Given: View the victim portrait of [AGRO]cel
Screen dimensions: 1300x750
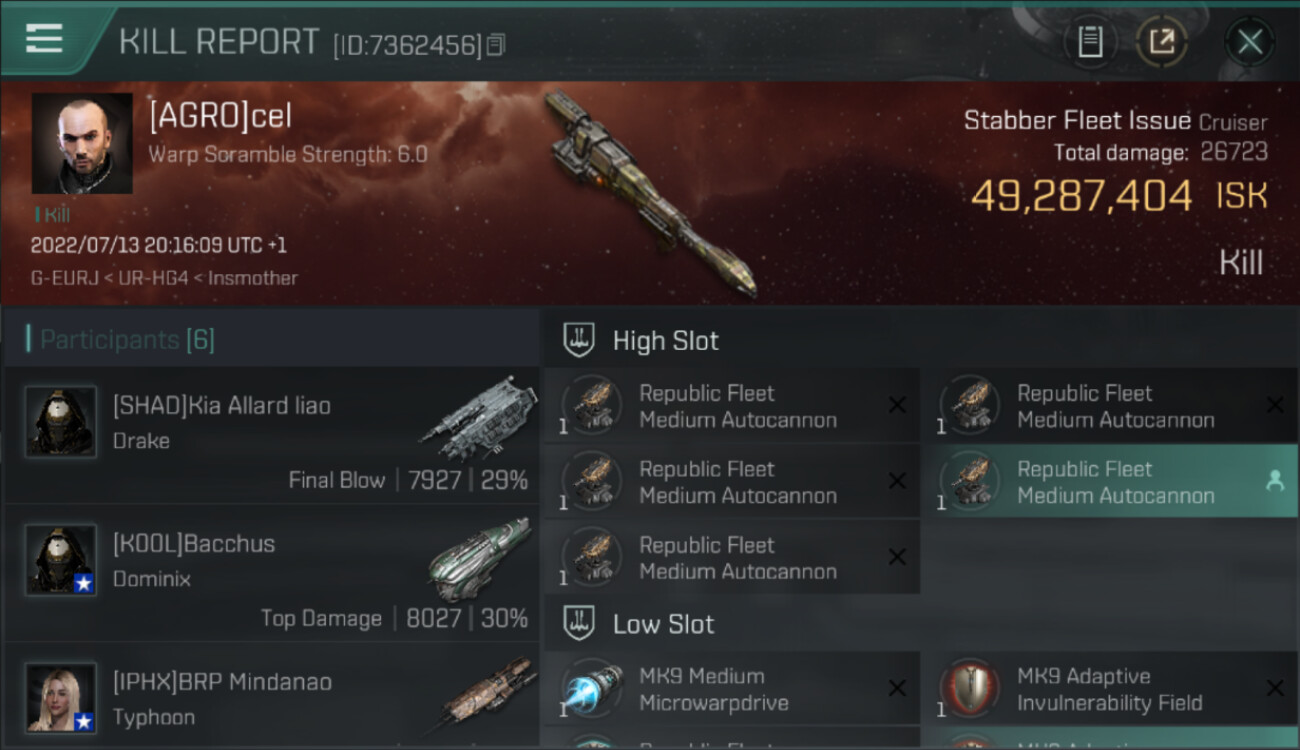Looking at the screenshot, I should point(82,143).
